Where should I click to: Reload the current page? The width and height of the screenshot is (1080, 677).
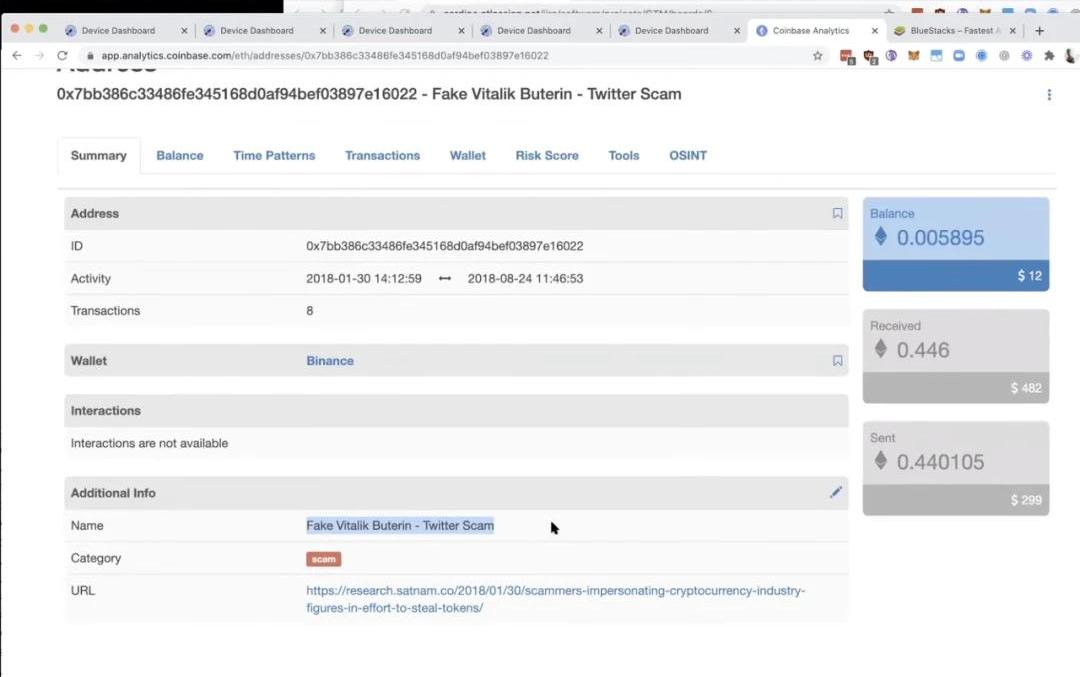pos(62,56)
